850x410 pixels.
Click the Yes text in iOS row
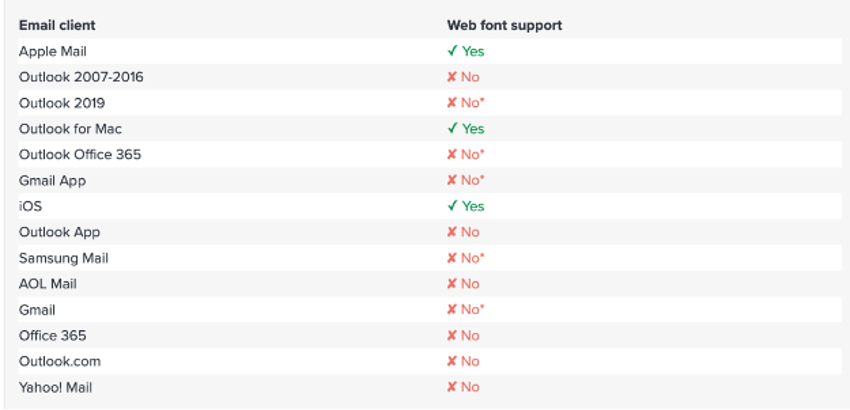coord(473,206)
